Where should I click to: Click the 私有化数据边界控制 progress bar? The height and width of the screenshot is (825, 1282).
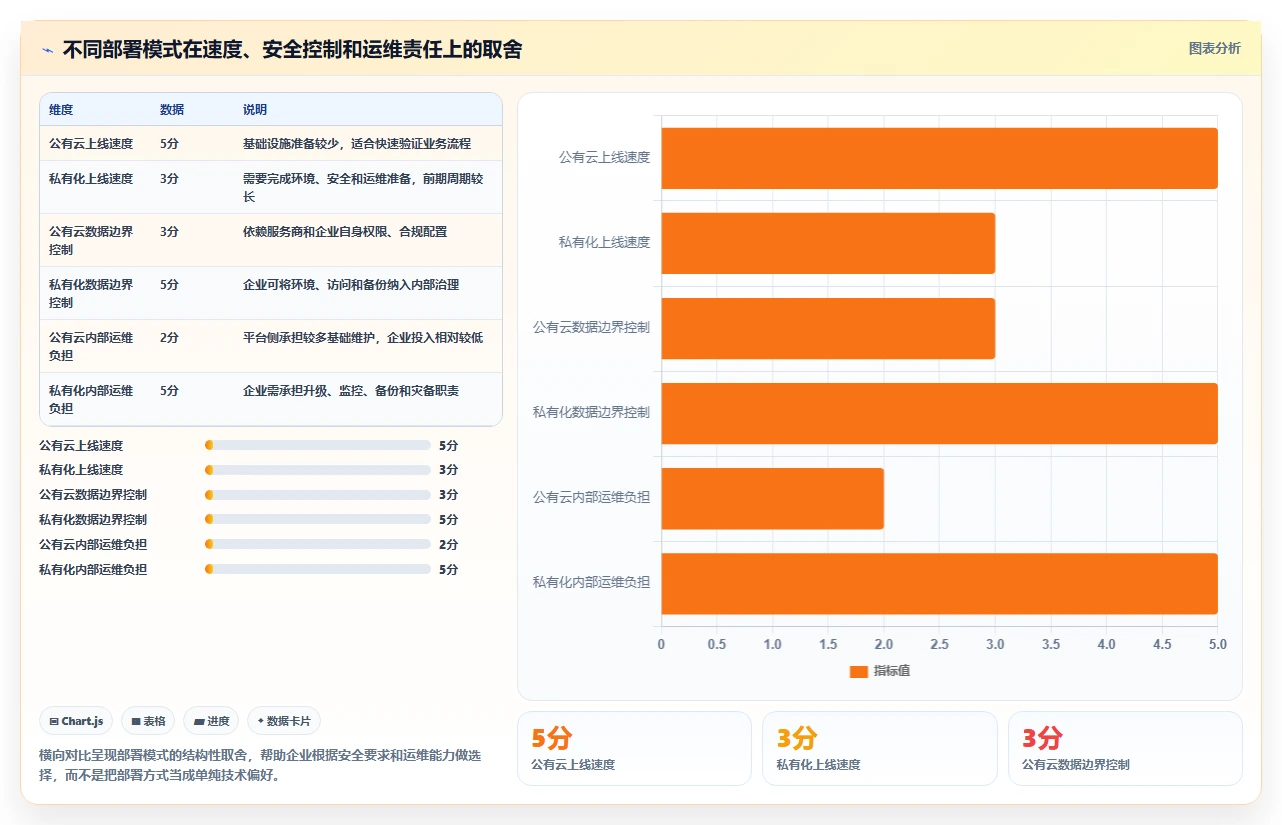pos(317,520)
